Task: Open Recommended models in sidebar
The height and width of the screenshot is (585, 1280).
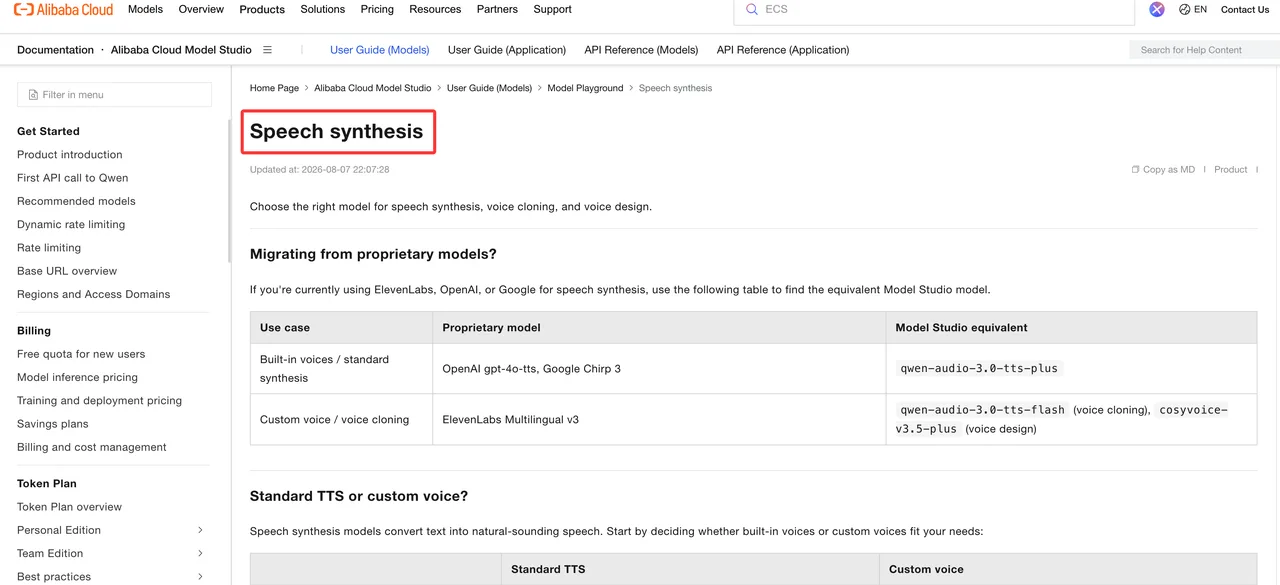Action: pyautogui.click(x=76, y=201)
